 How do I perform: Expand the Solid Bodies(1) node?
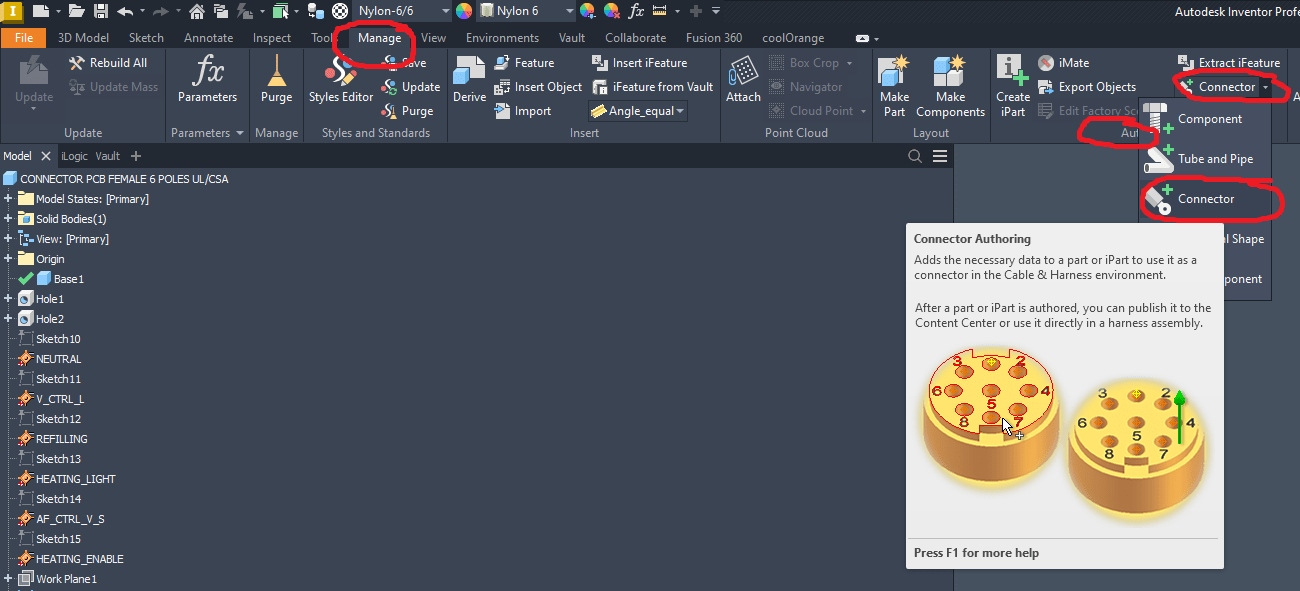click(x=8, y=219)
